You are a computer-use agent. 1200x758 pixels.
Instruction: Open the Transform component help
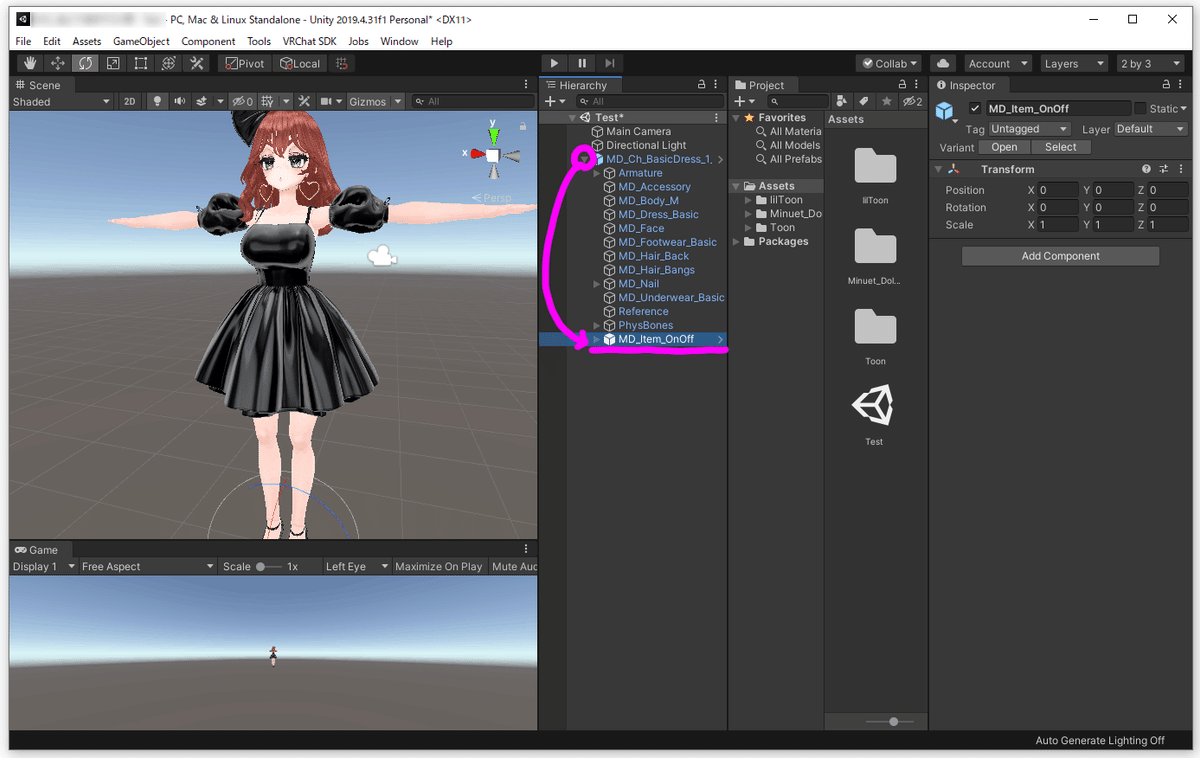click(x=1147, y=169)
